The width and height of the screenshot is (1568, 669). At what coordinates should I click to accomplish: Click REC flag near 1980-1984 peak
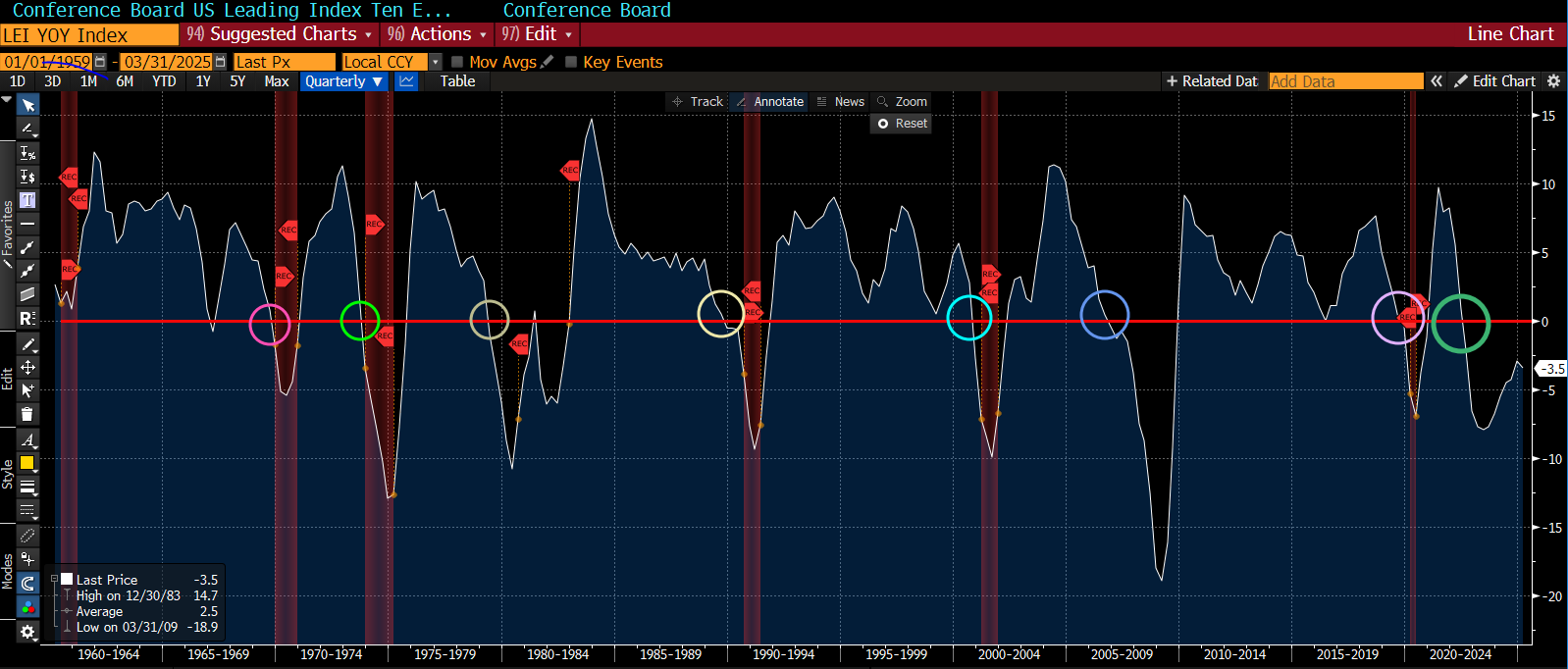pyautogui.click(x=570, y=170)
